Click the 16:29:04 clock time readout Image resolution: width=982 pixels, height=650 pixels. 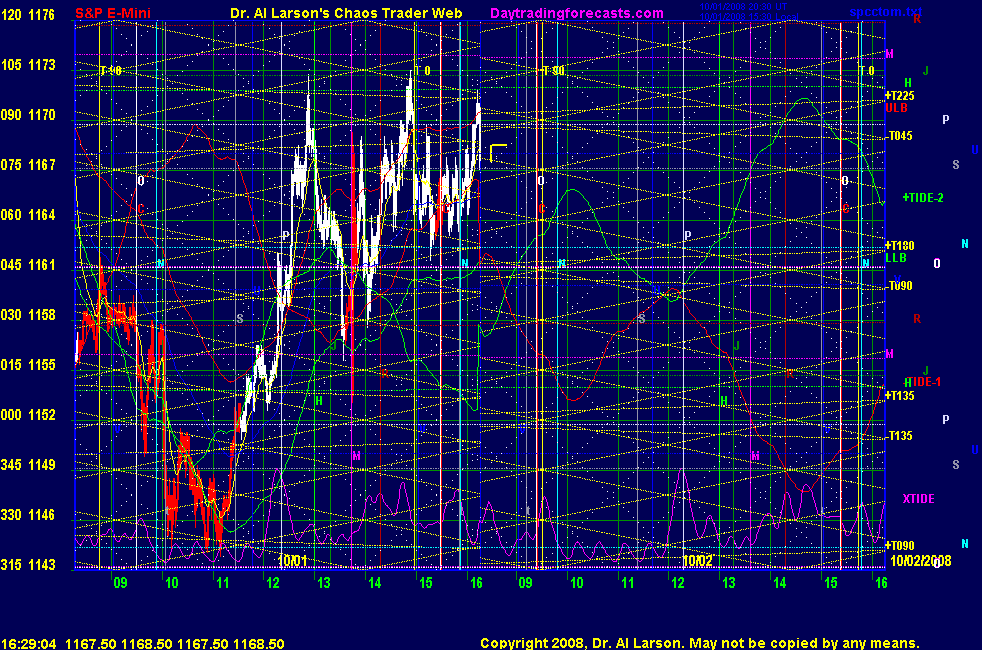point(29,644)
